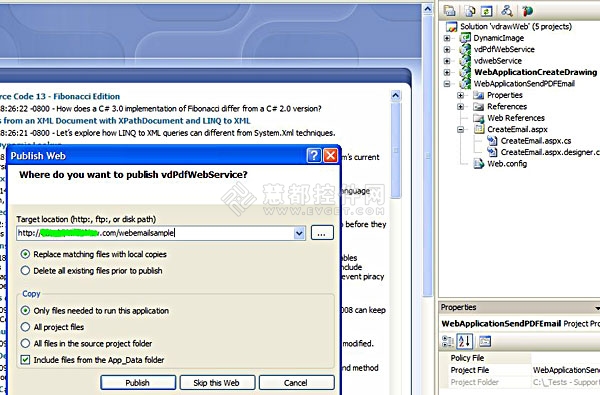
Task: Click the last Solution Explorer toolbar icon
Action: click(527, 11)
